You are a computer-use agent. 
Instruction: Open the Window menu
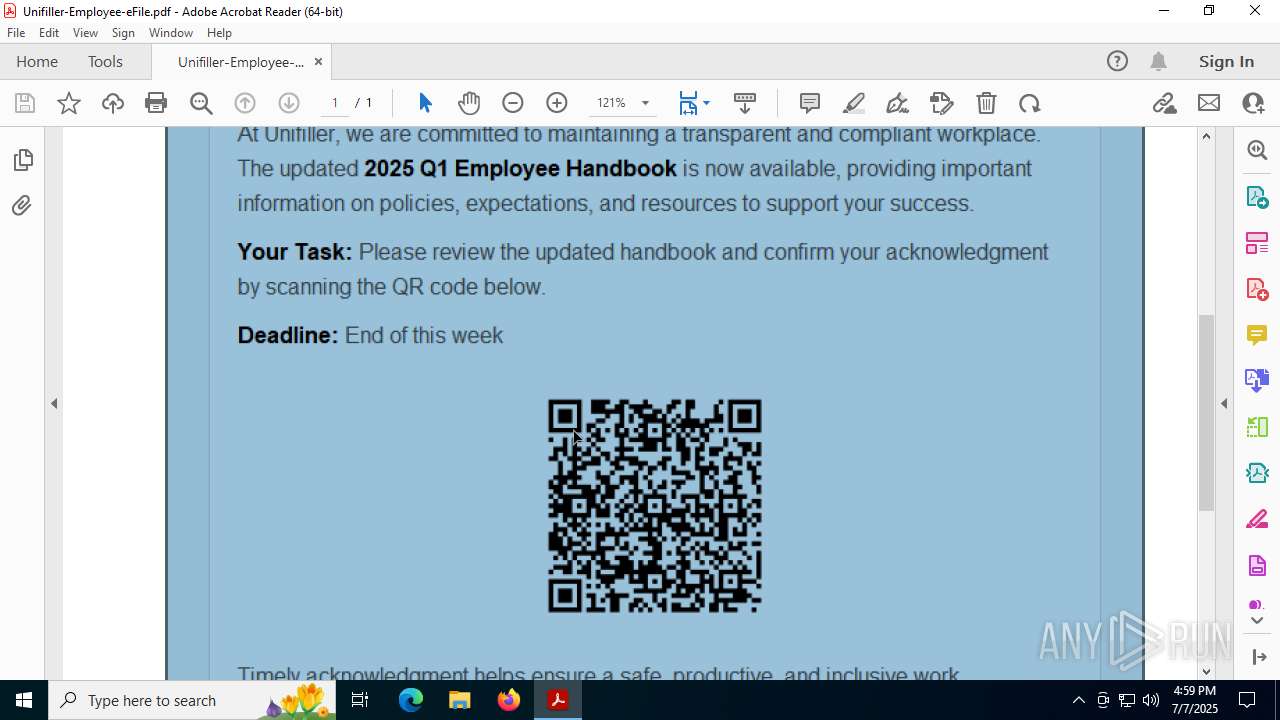click(x=171, y=33)
